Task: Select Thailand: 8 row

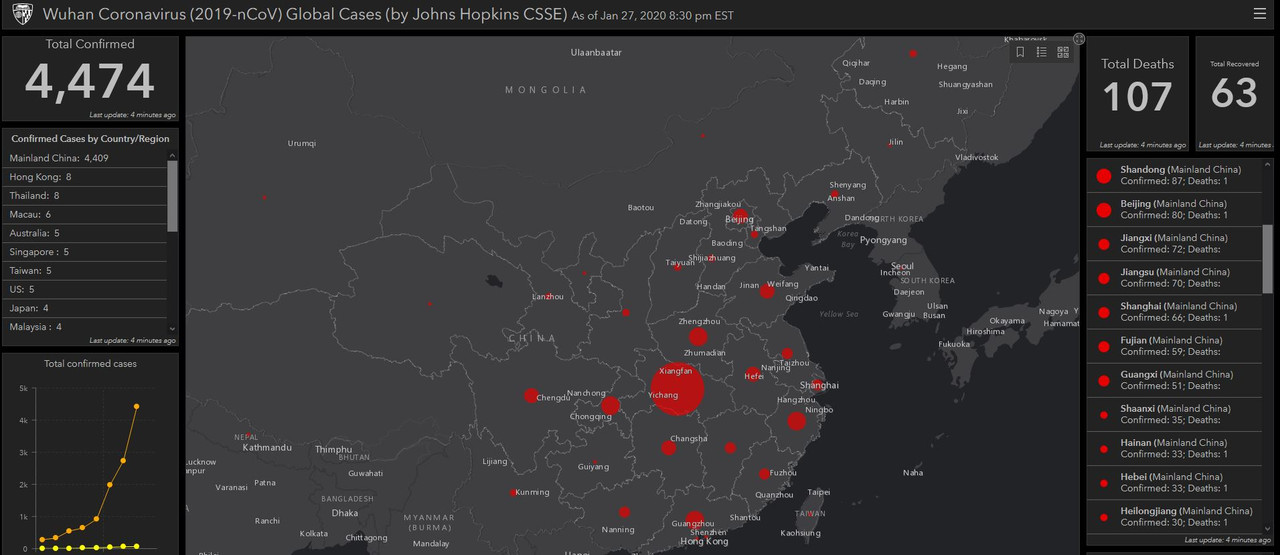Action: click(86, 196)
